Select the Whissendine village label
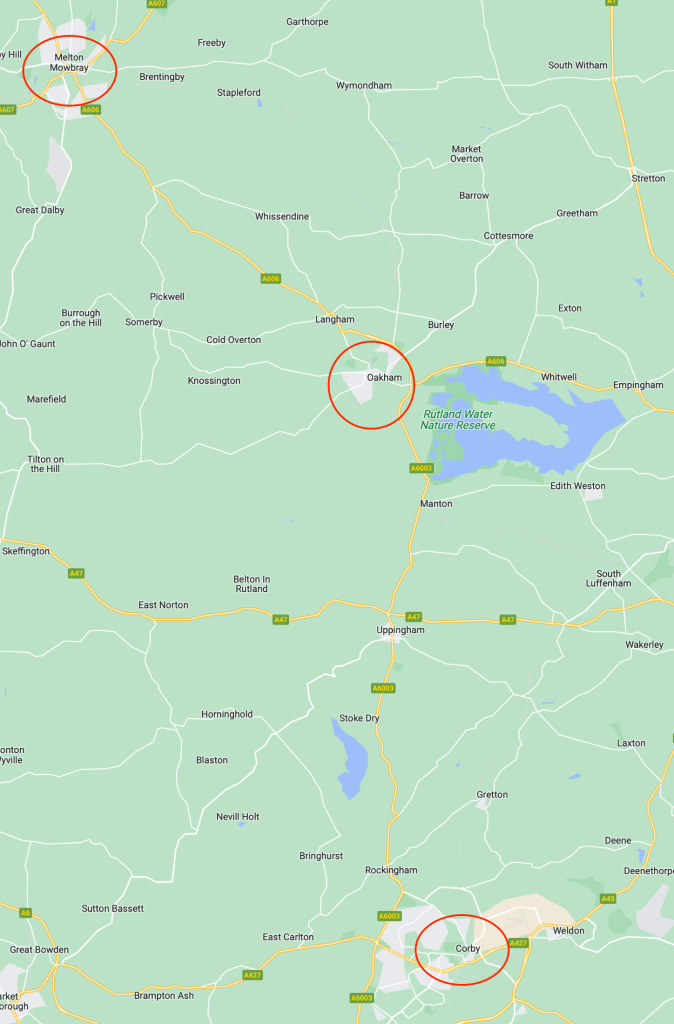 (282, 216)
